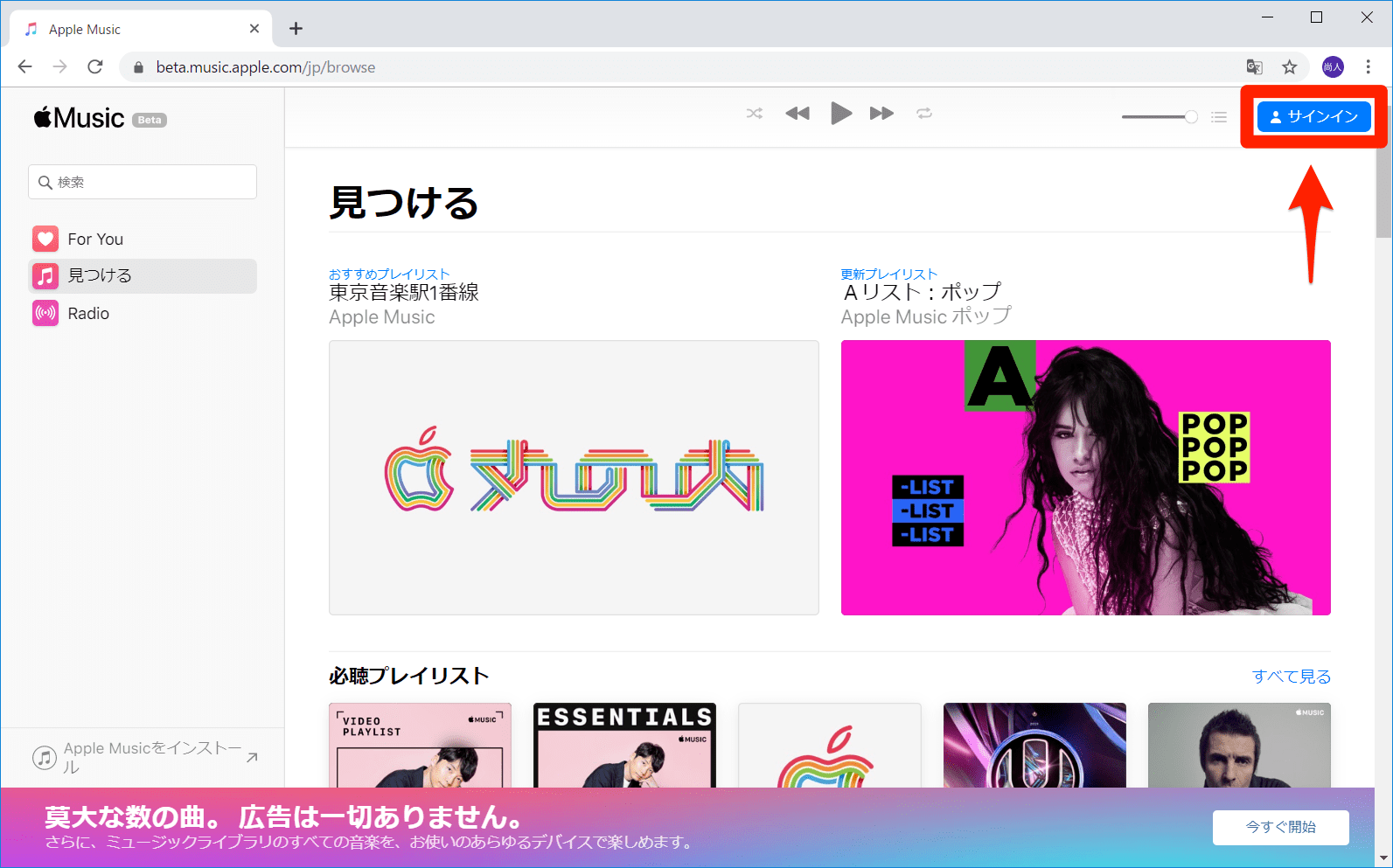Click the site padlock icon
This screenshot has width=1393, height=868.
(x=138, y=67)
